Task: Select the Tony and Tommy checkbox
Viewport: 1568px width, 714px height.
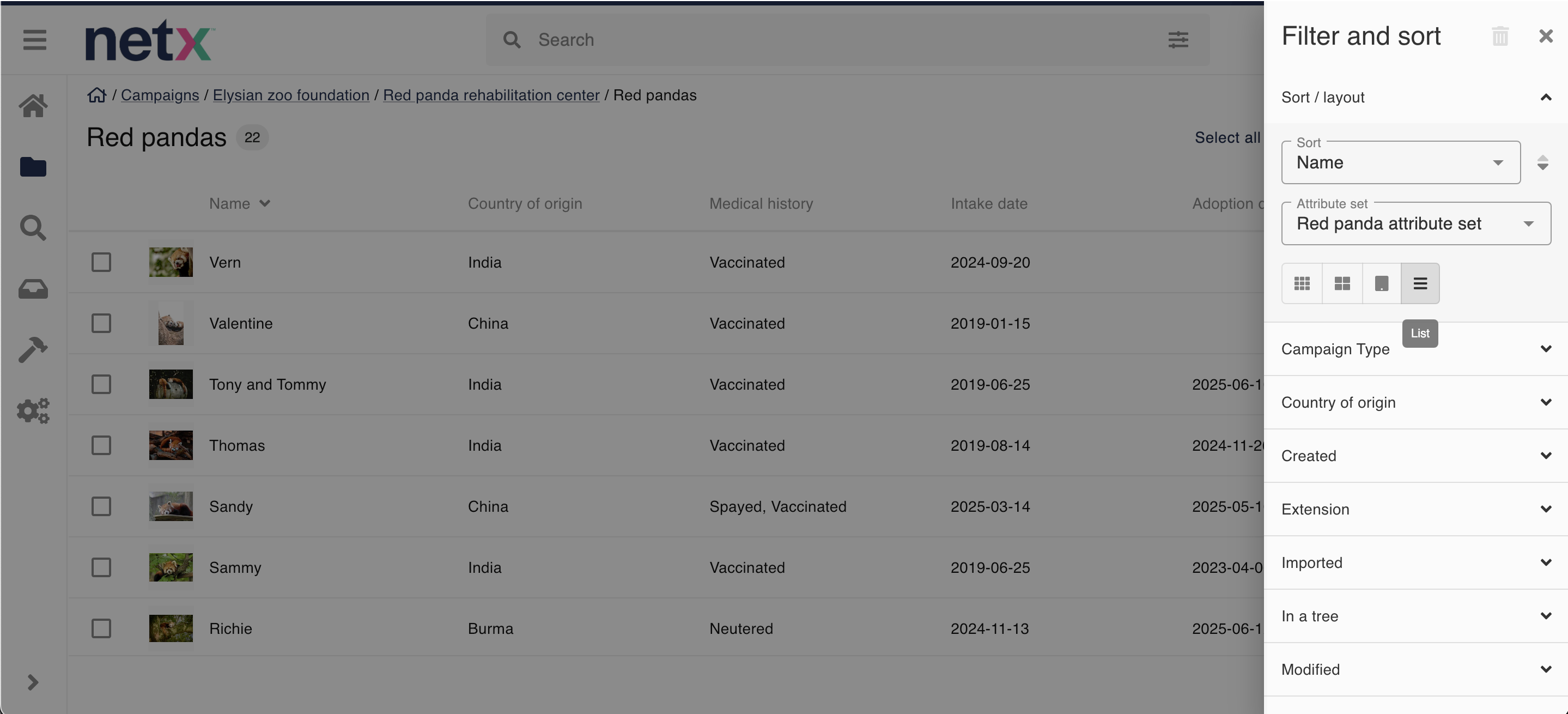Action: tap(101, 384)
